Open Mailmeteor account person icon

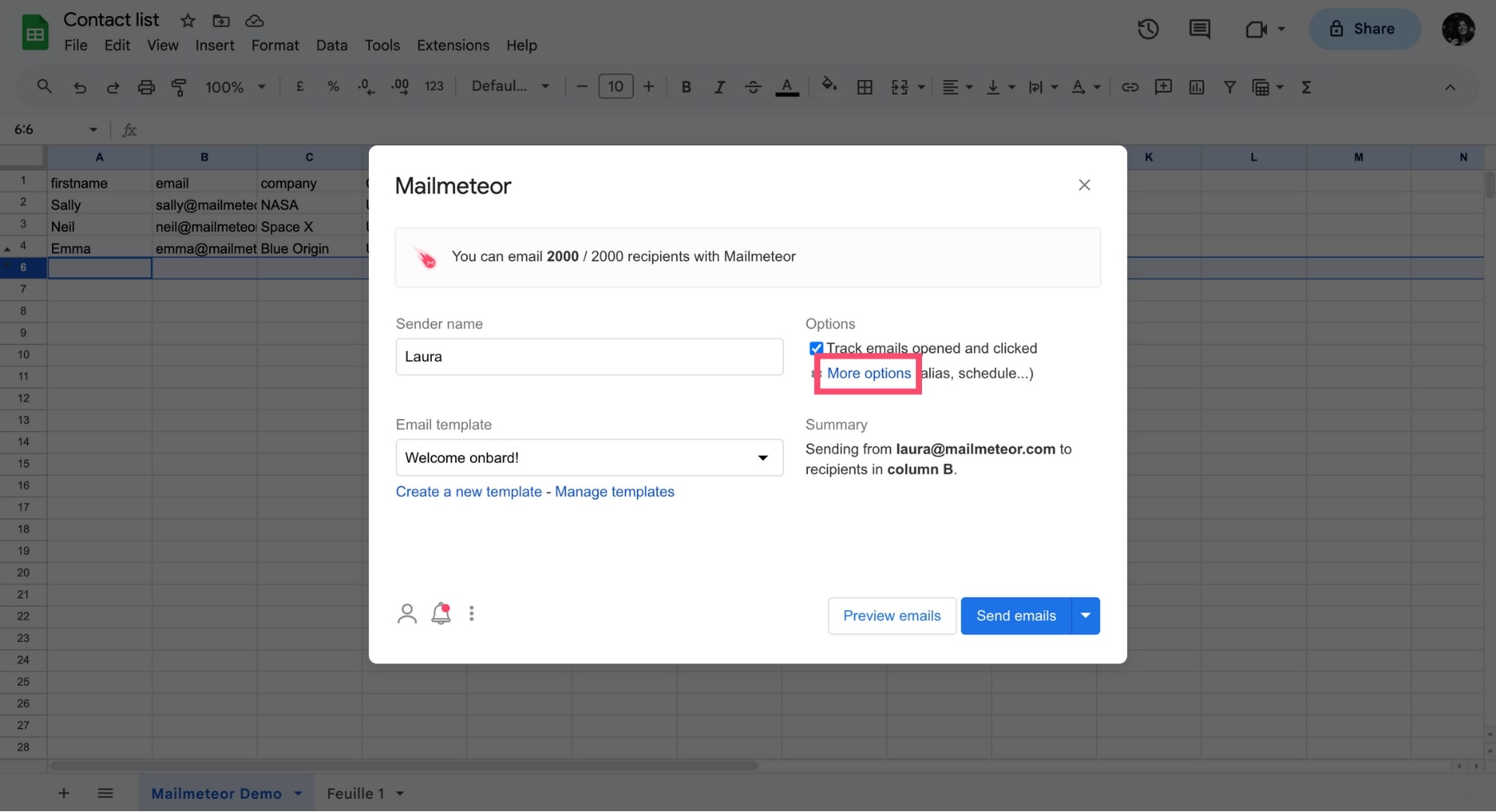point(407,614)
